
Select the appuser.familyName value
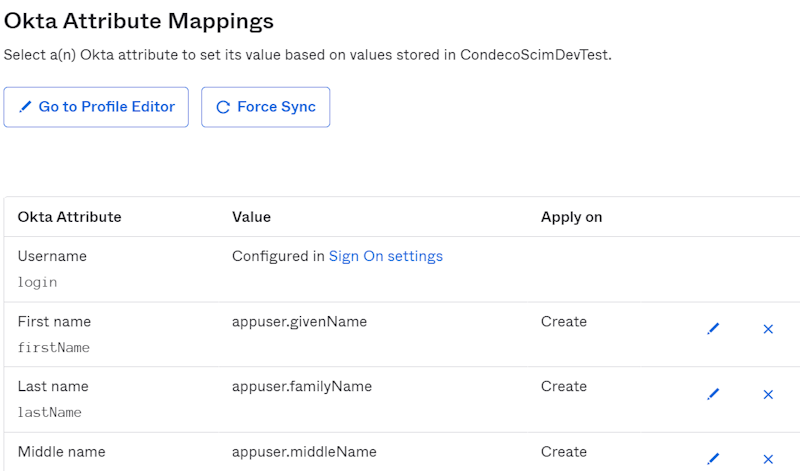[x=302, y=386]
